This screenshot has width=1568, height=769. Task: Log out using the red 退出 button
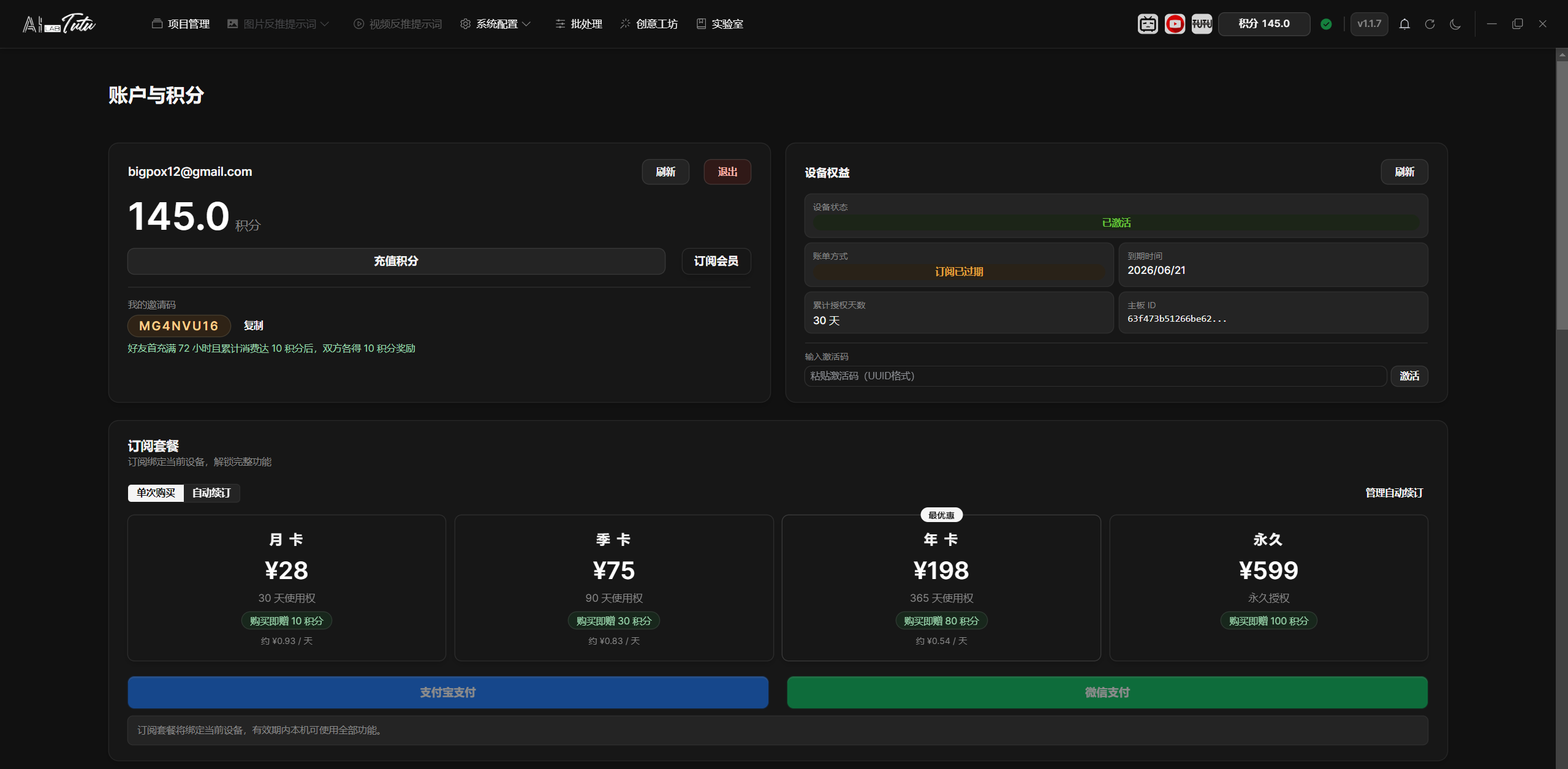pyautogui.click(x=727, y=172)
